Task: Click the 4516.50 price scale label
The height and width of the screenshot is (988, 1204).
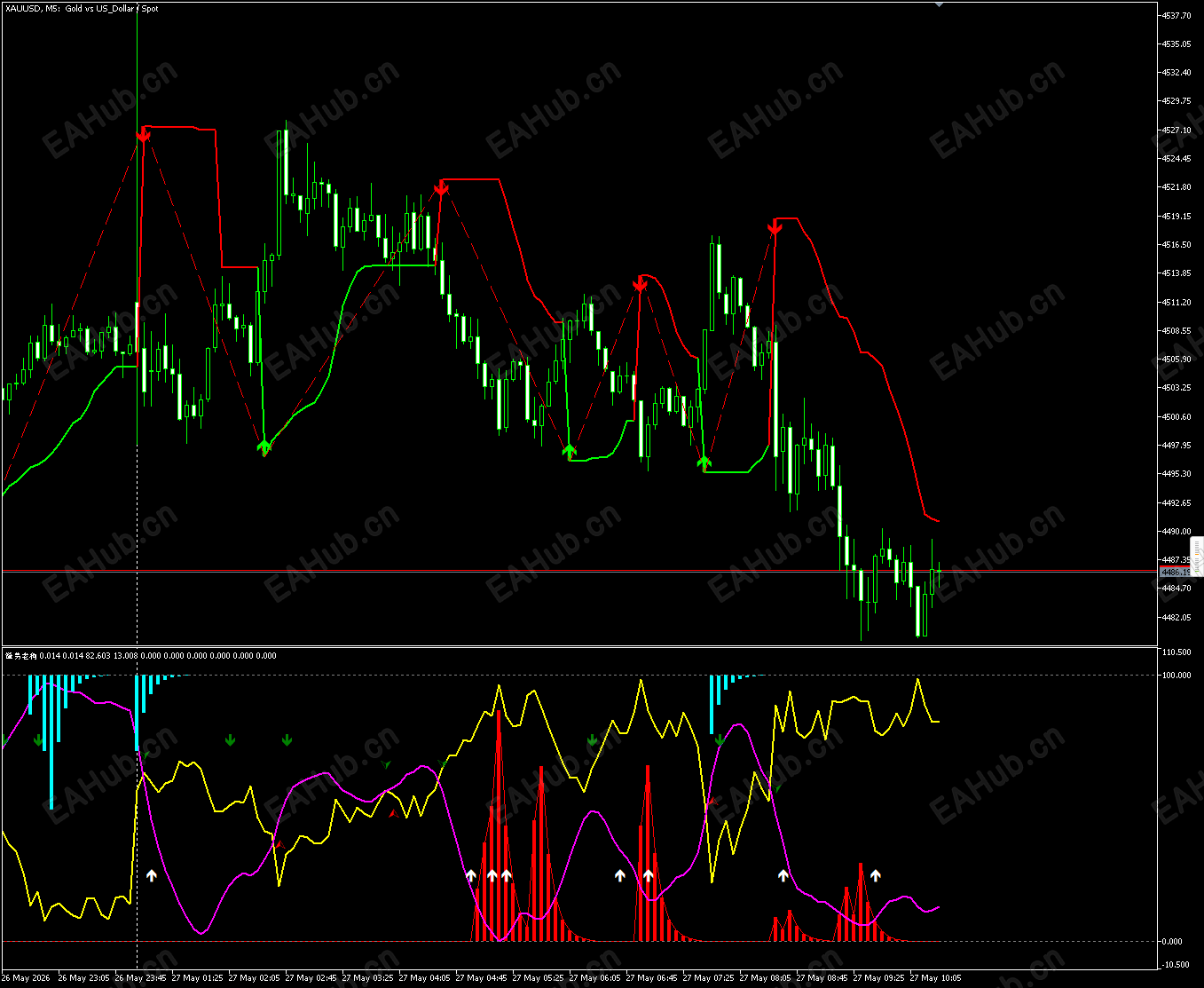Action: [x=1176, y=244]
